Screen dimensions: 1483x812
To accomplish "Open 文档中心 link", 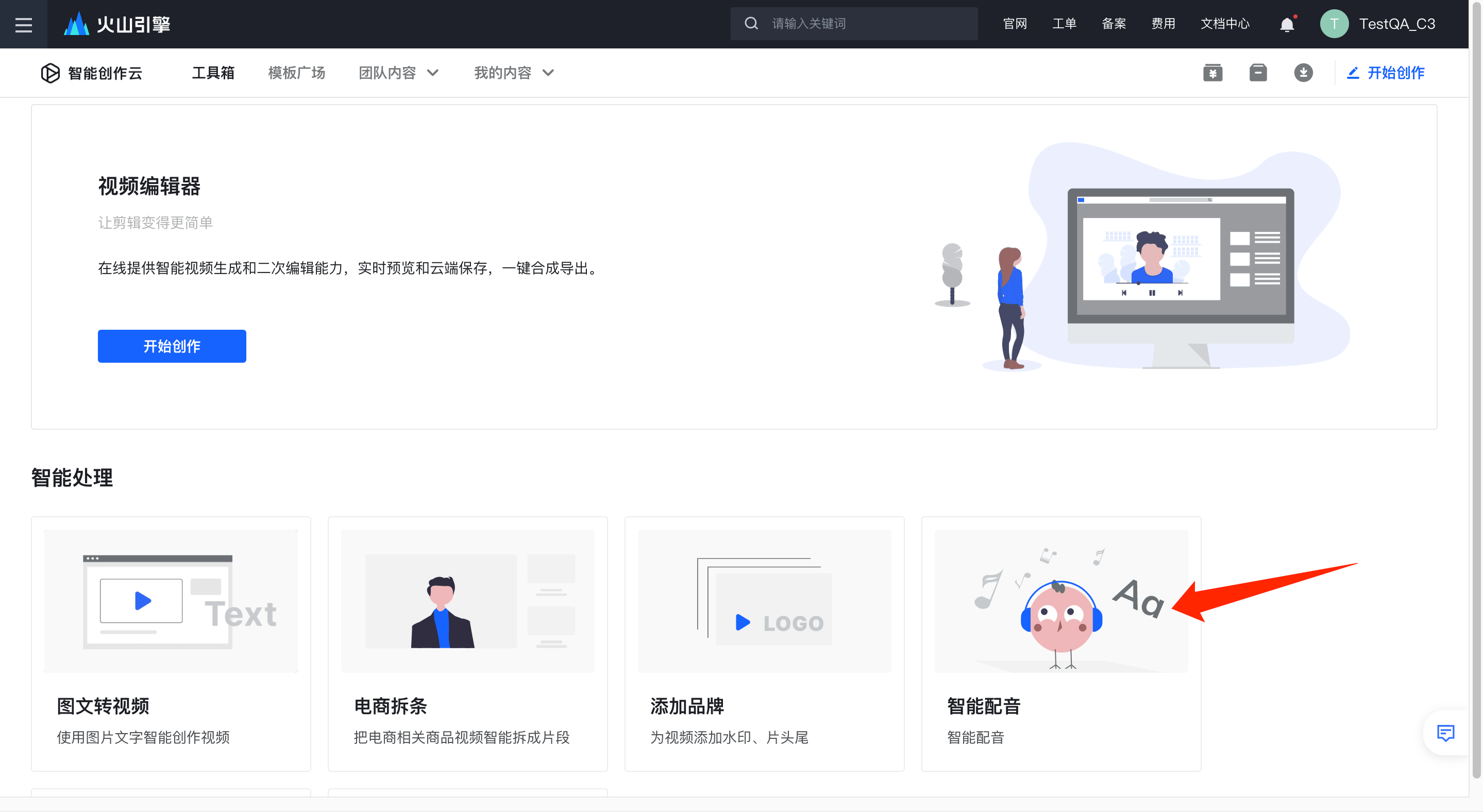I will pos(1224,24).
